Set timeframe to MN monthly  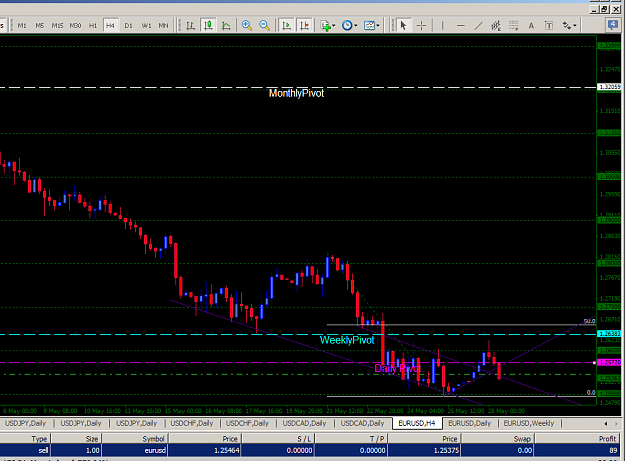[163, 26]
